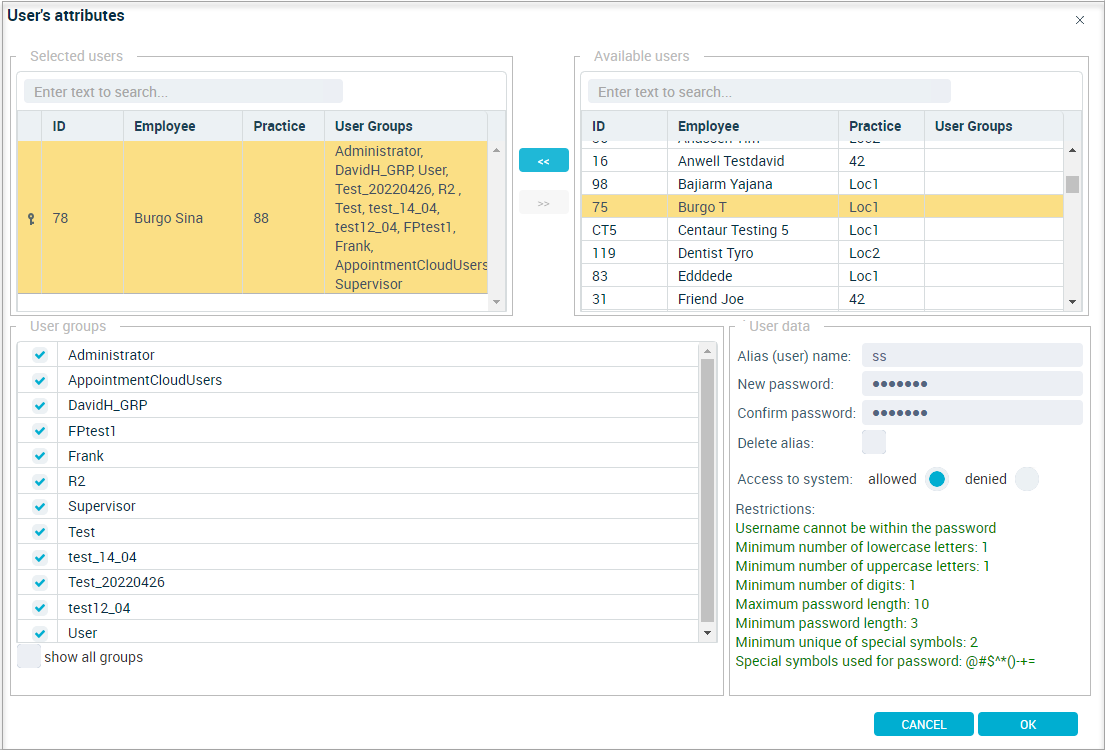
Task: Click the ID cell 119
Action: 624,253
